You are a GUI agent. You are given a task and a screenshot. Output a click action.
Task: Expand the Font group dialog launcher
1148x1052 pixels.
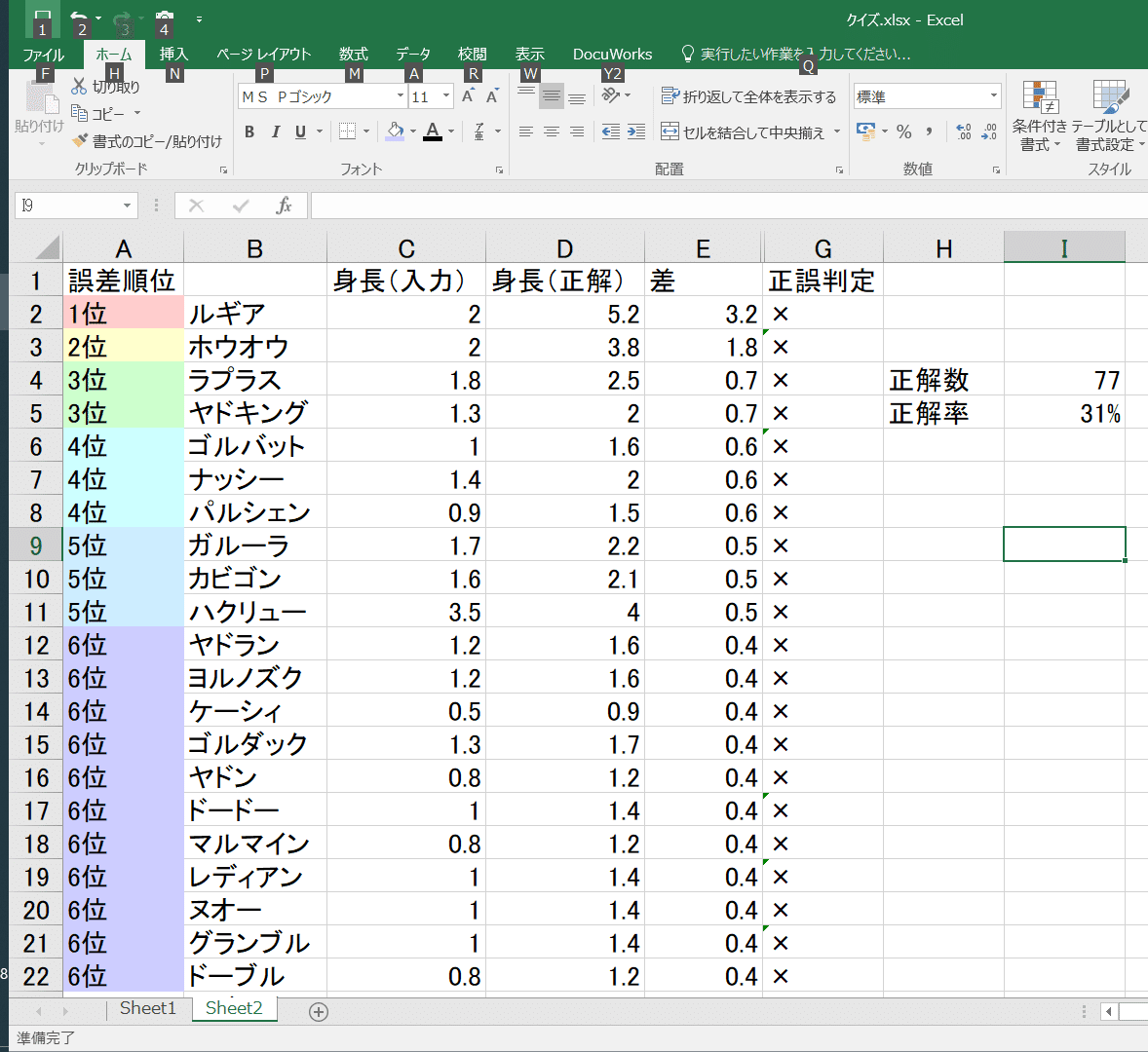coord(499,169)
